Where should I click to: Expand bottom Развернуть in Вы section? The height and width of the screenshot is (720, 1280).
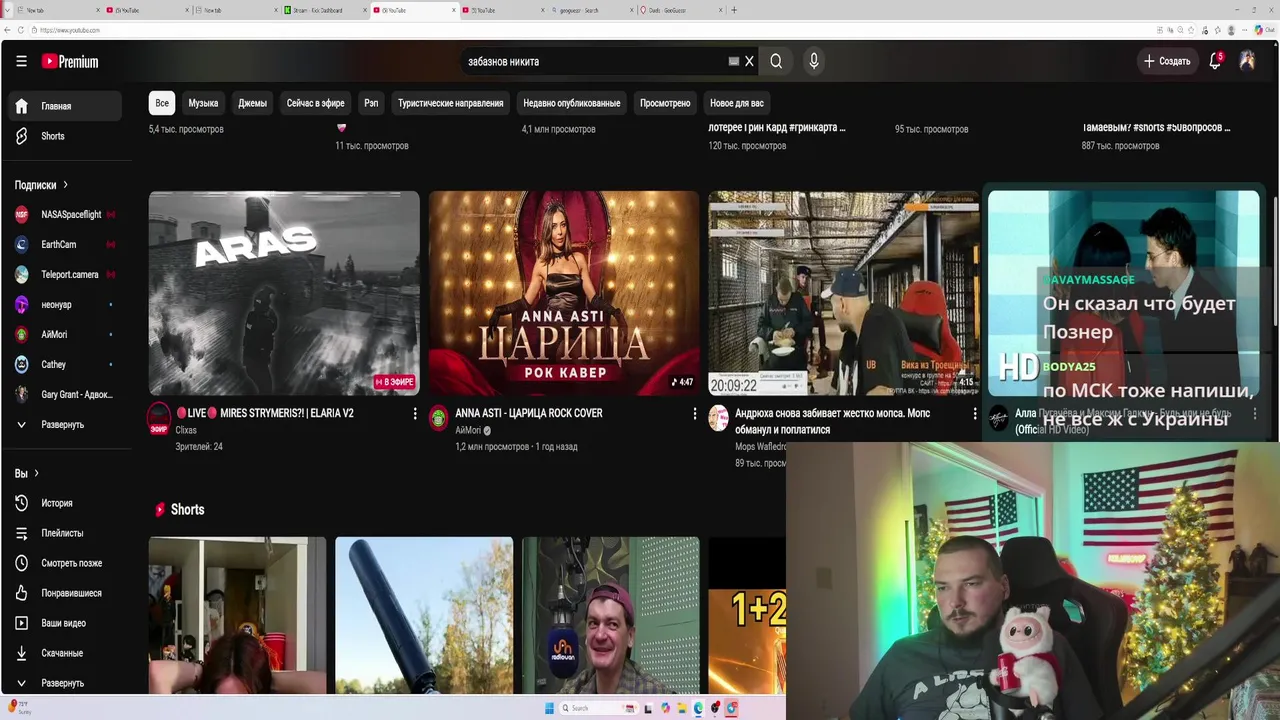click(x=65, y=683)
